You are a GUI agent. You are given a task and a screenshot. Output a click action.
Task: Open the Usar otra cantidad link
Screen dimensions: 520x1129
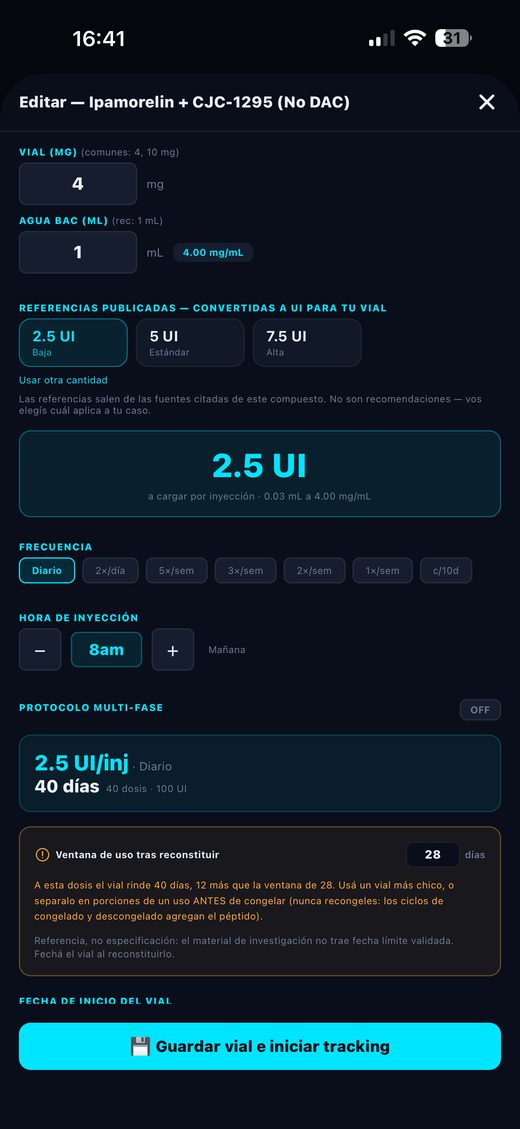coord(63,380)
